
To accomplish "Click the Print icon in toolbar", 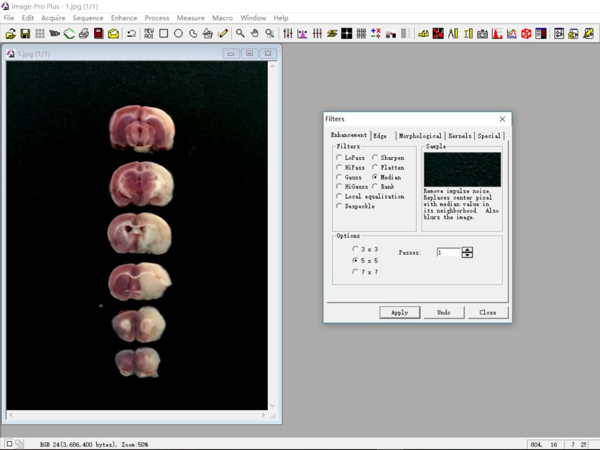I will tap(84, 34).
